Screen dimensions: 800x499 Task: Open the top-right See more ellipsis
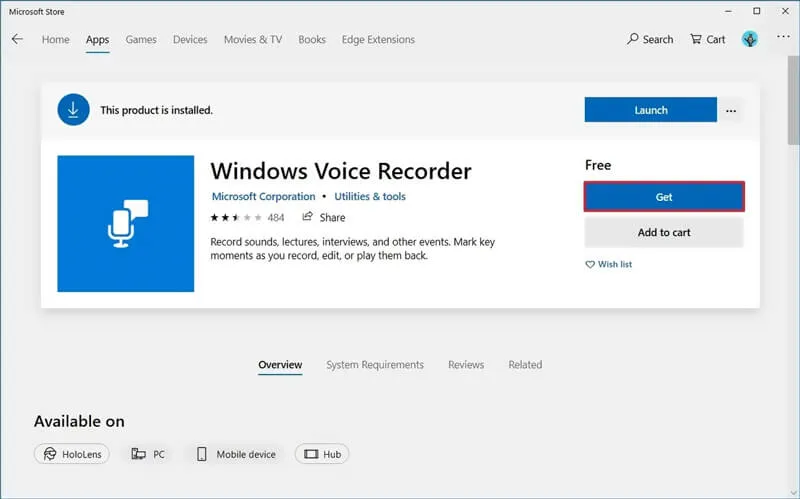point(783,39)
